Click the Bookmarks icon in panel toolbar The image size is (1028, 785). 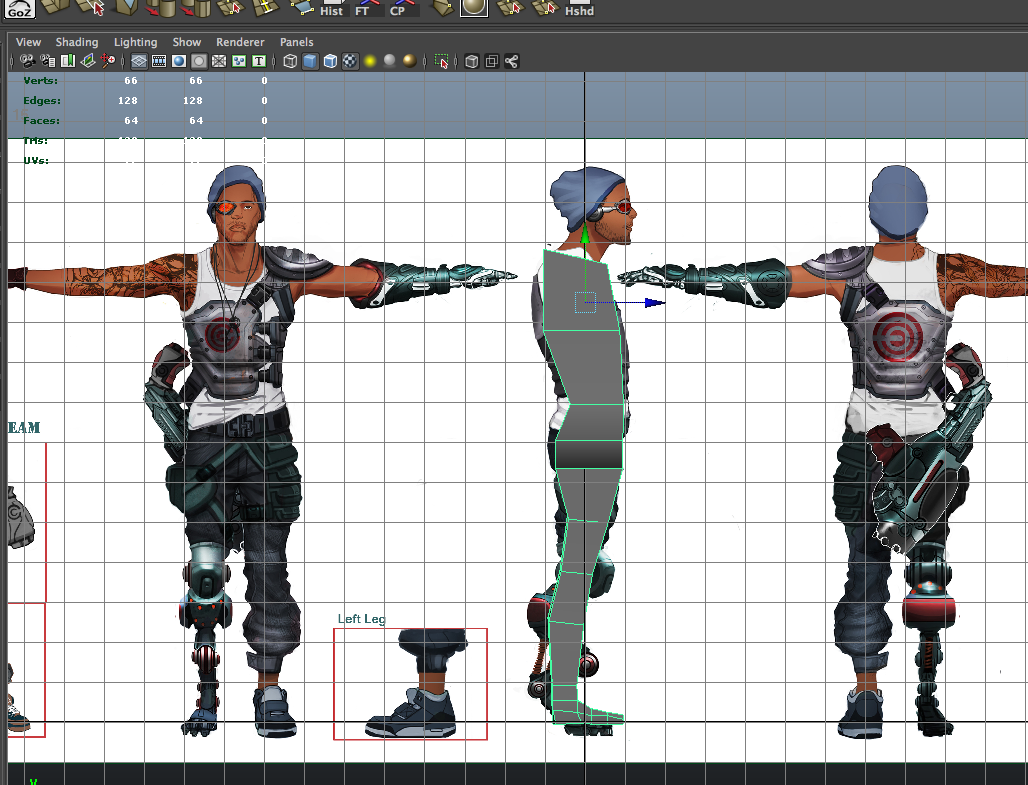[68, 61]
